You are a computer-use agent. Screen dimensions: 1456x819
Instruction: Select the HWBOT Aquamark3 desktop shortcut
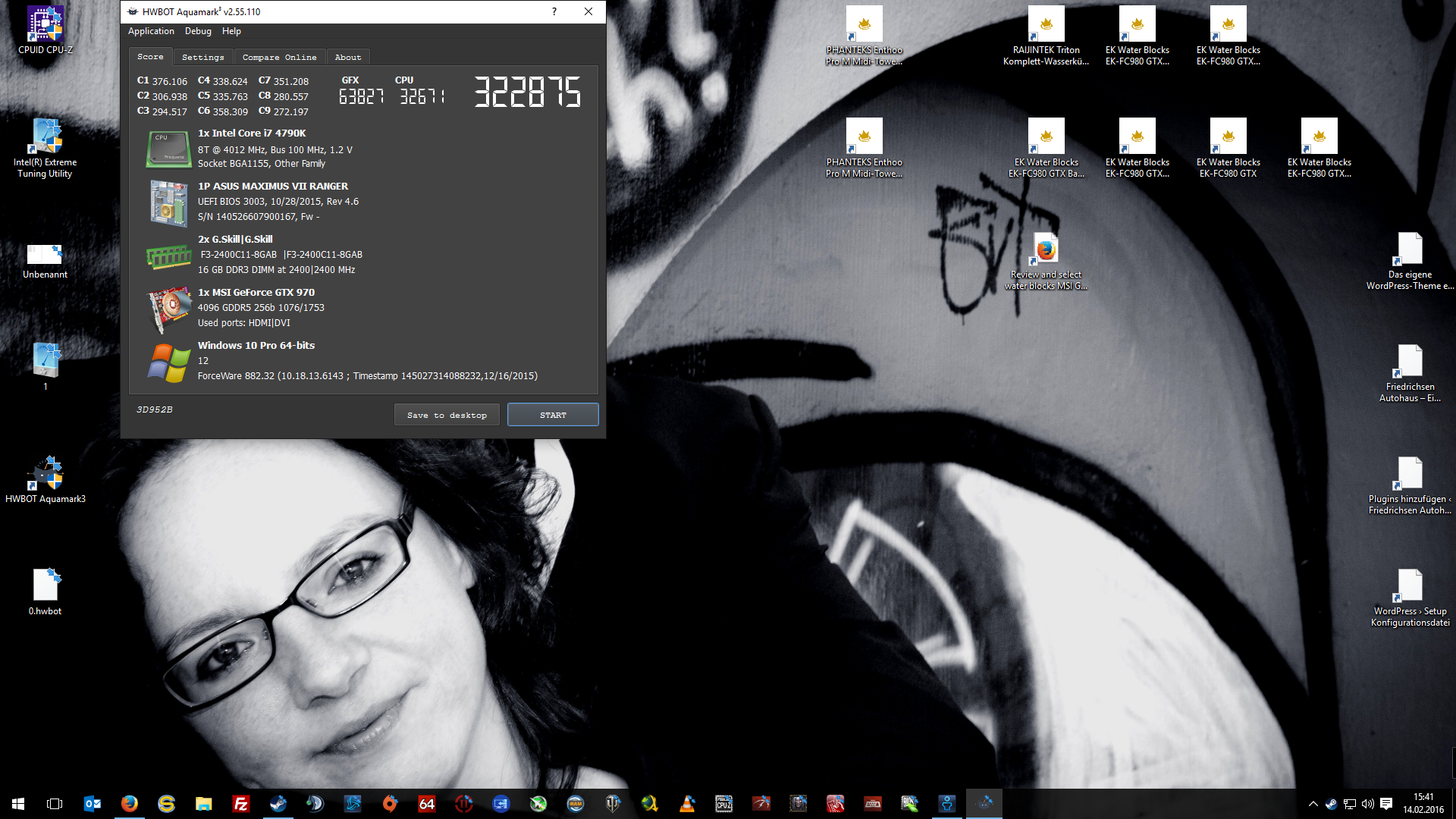[x=45, y=479]
